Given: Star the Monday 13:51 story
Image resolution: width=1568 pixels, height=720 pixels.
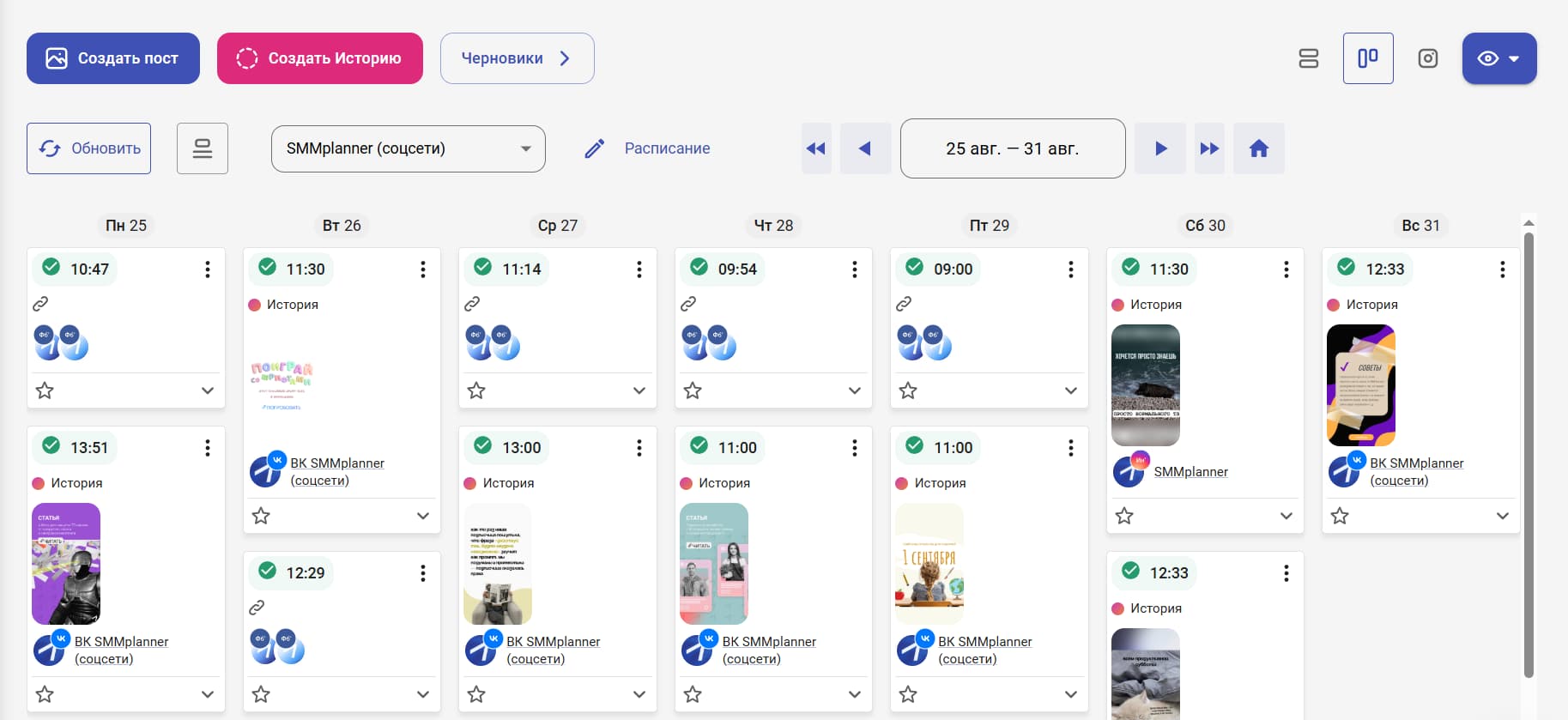Looking at the screenshot, I should [x=45, y=694].
